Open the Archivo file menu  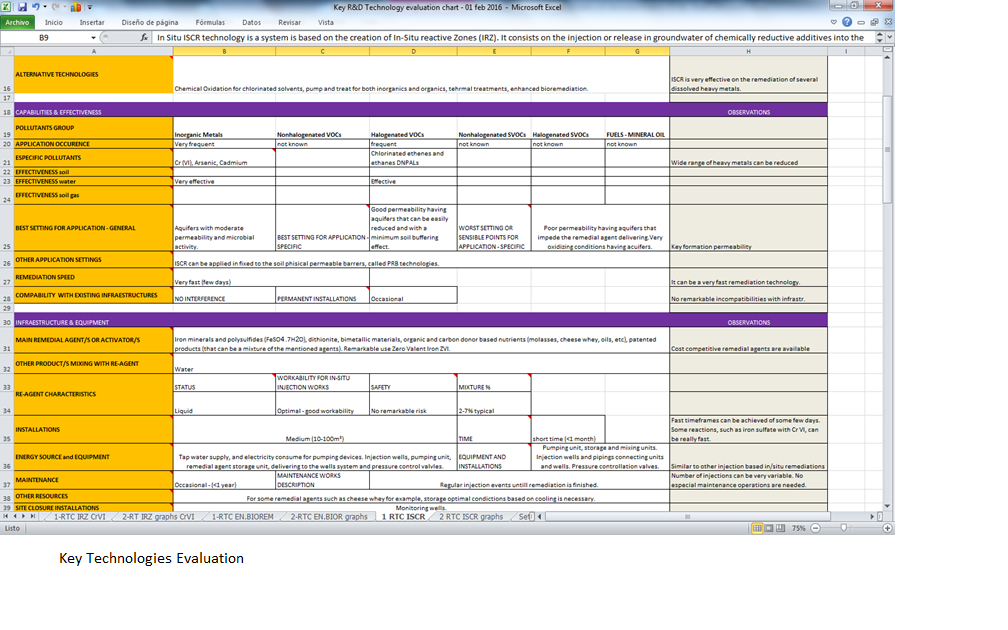point(19,21)
